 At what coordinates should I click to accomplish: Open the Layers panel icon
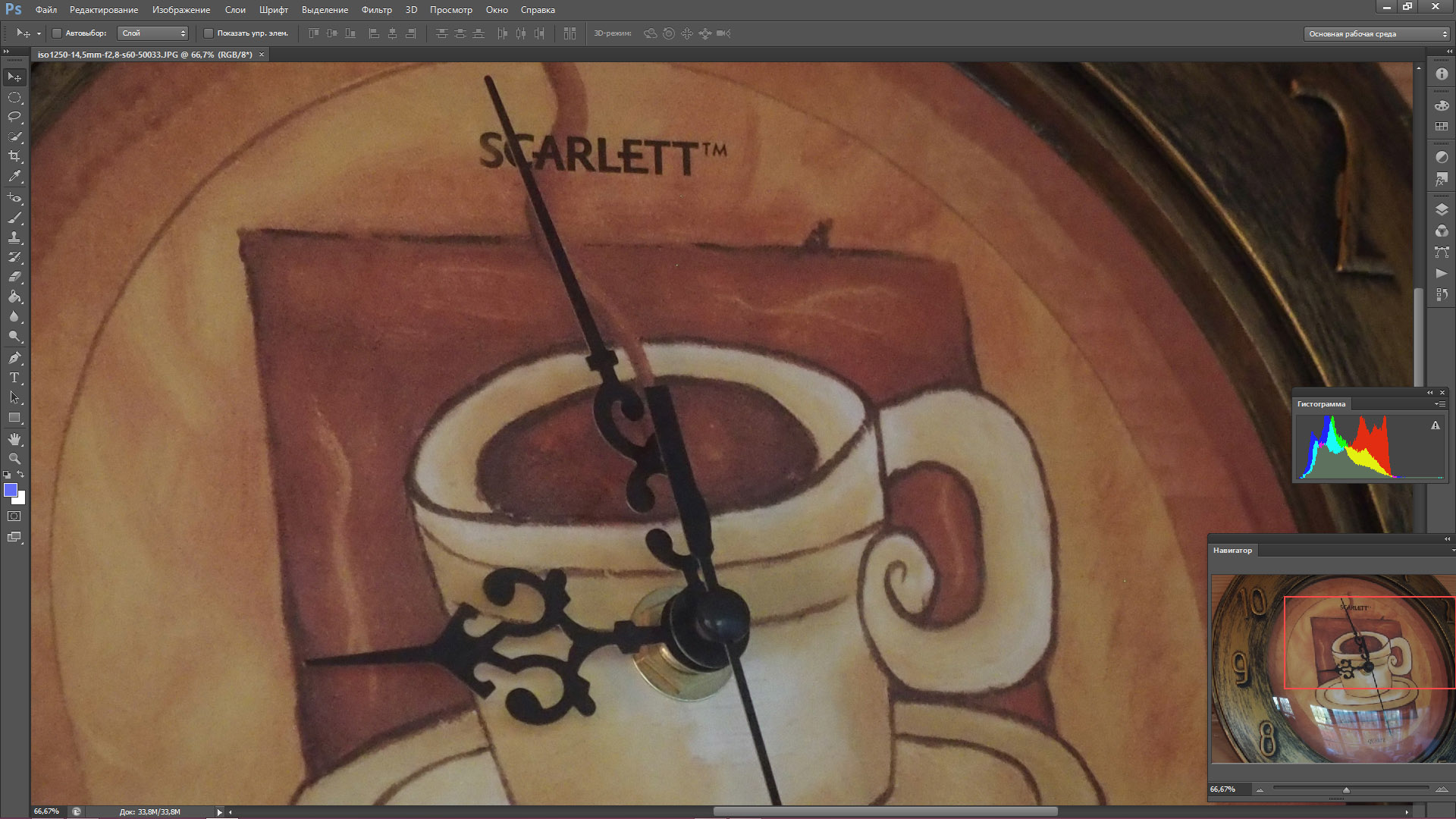[x=1442, y=210]
